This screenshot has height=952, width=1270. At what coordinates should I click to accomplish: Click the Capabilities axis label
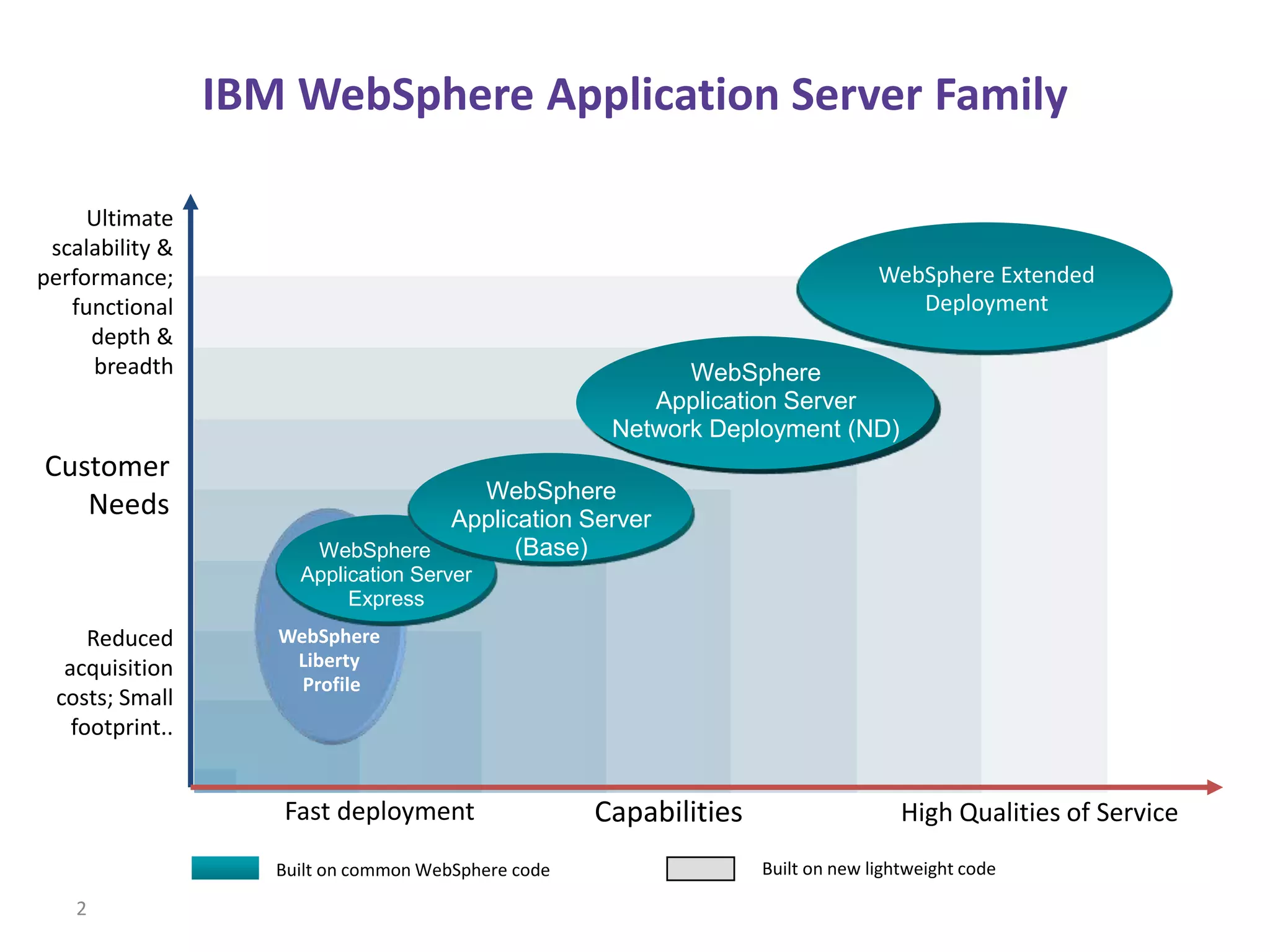click(x=668, y=812)
